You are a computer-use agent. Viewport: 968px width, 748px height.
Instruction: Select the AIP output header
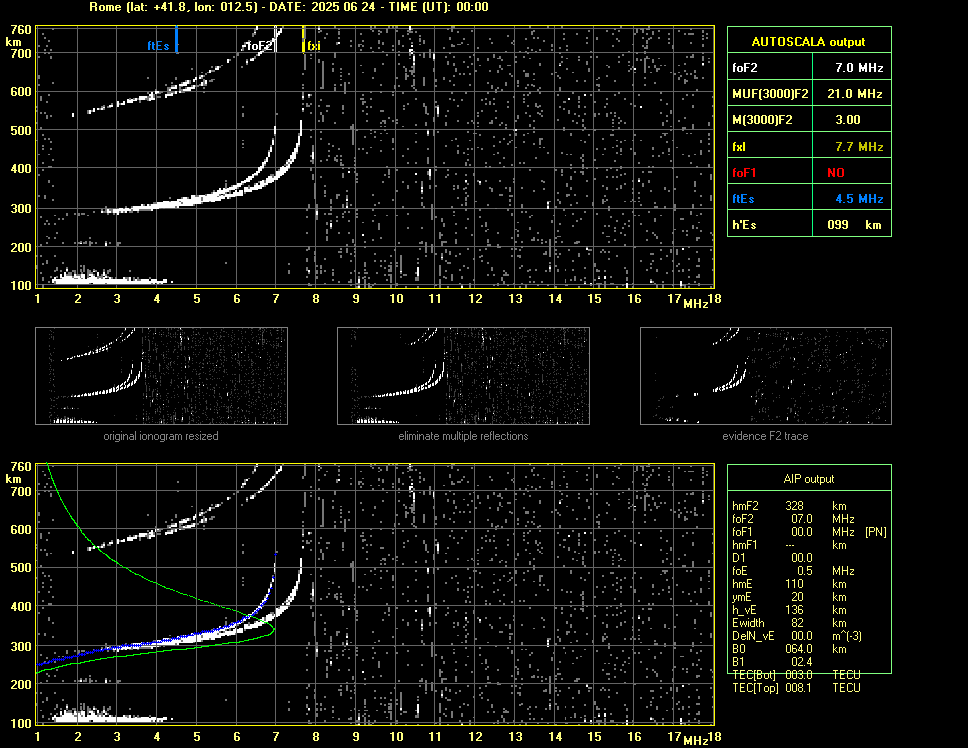(809, 479)
